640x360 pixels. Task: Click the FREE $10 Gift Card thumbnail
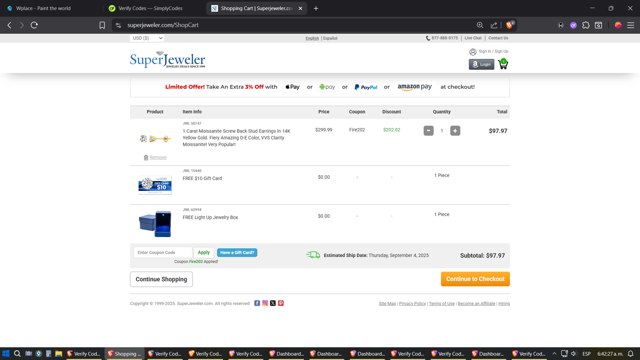tap(155, 185)
